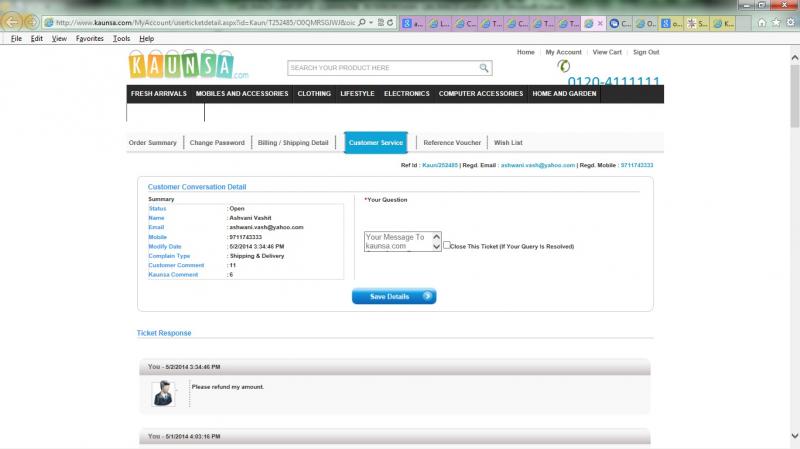
Task: Click the helpline number 0120-4111111
Action: coord(614,81)
